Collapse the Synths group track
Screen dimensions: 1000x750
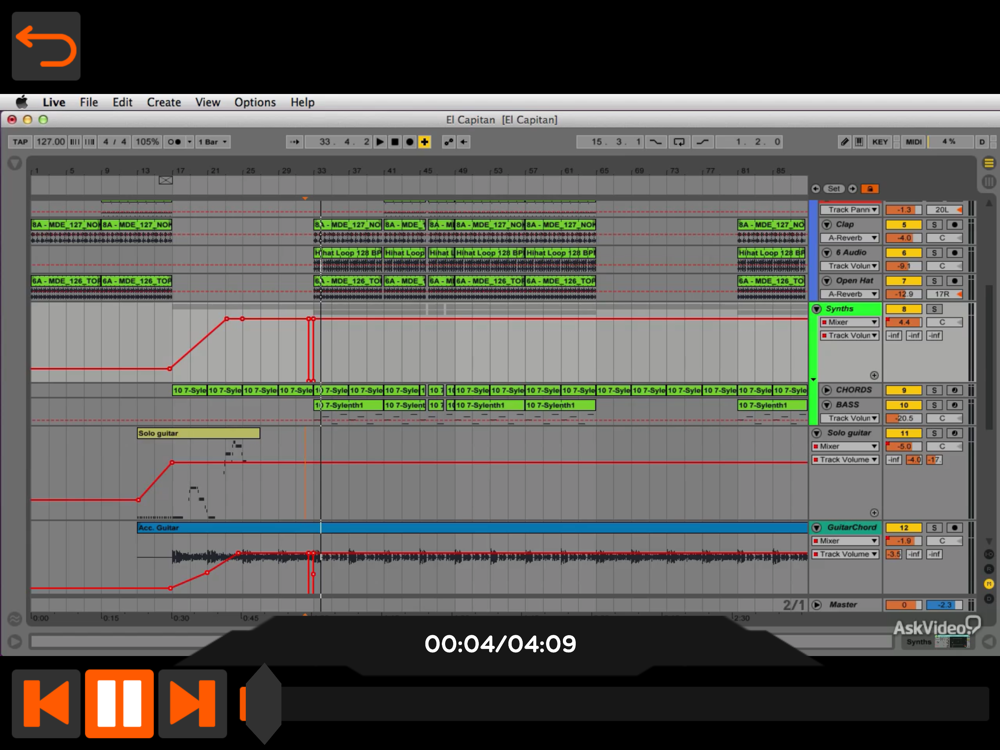coord(816,309)
